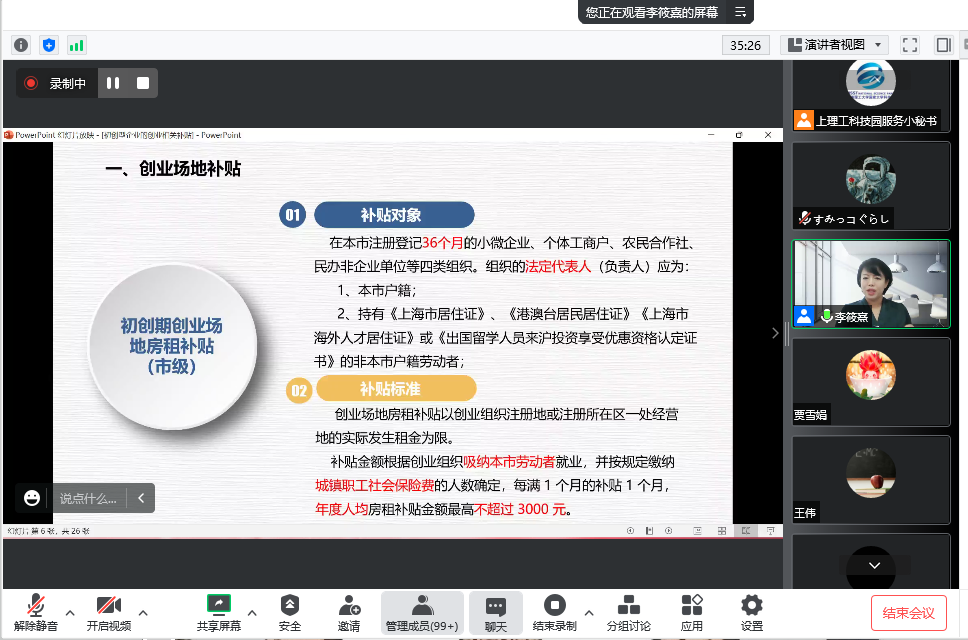This screenshot has width=968, height=640.
Task: Show more participant videos below
Action: (874, 565)
